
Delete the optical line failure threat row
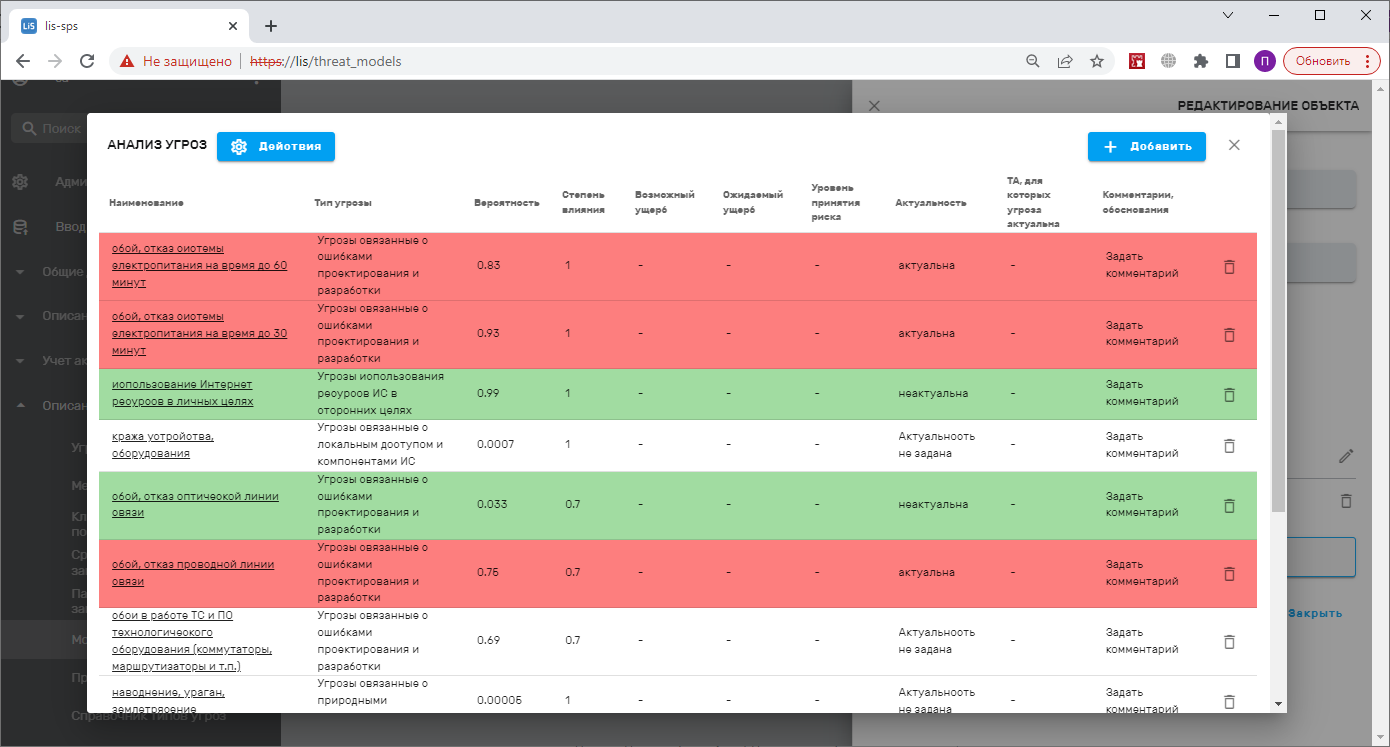click(x=1230, y=506)
